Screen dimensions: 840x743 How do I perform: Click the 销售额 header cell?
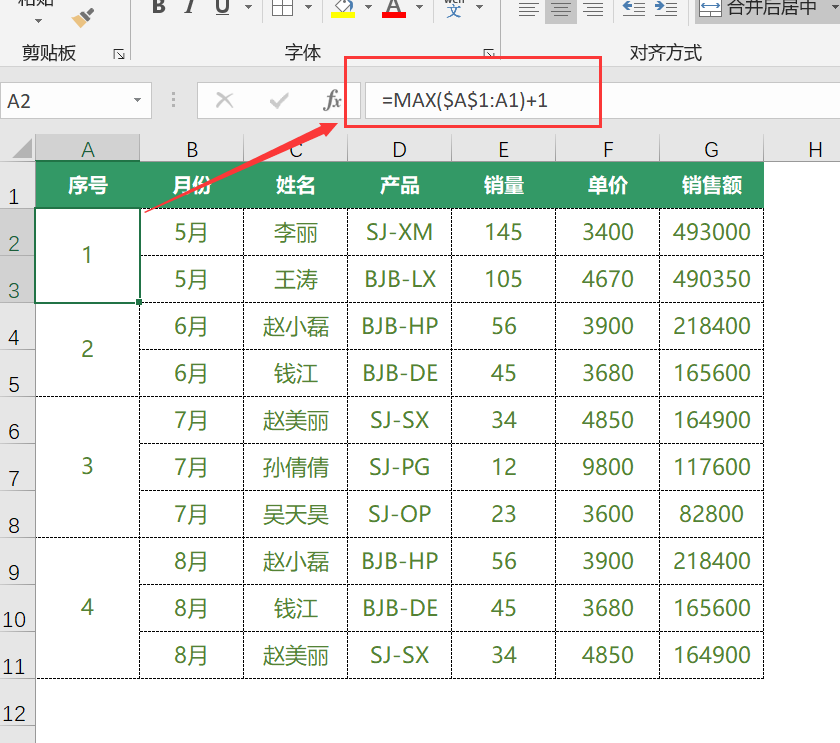click(711, 185)
